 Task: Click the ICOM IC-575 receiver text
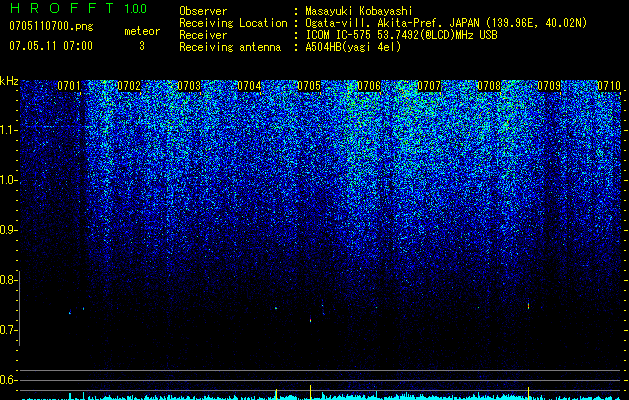click(401, 35)
